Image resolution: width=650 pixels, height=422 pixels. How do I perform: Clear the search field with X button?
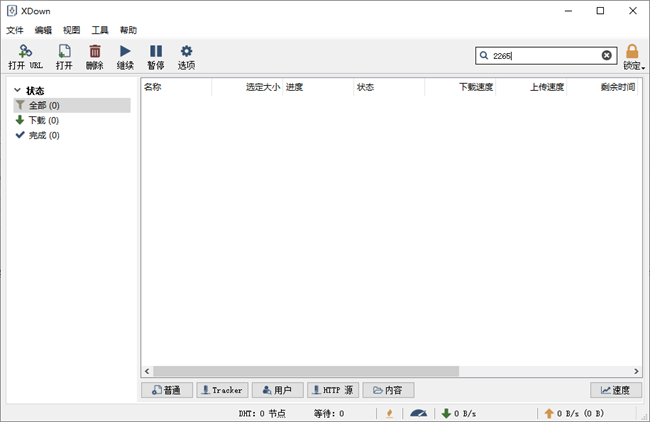[606, 56]
